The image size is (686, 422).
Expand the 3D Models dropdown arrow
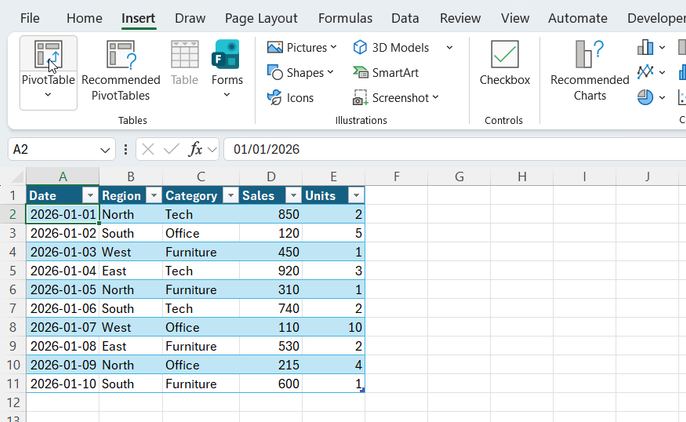point(449,47)
